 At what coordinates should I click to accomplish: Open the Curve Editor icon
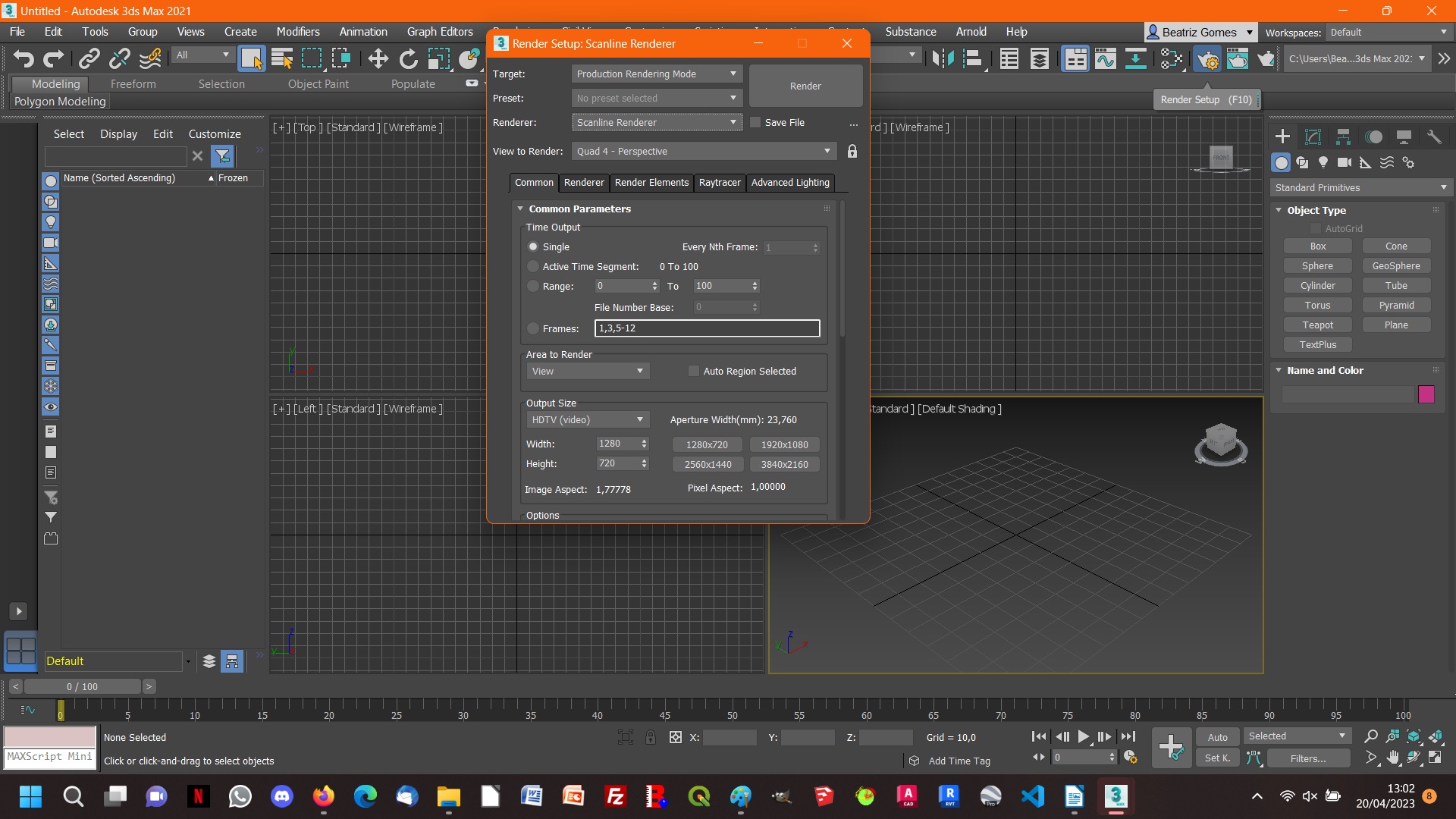(1106, 58)
